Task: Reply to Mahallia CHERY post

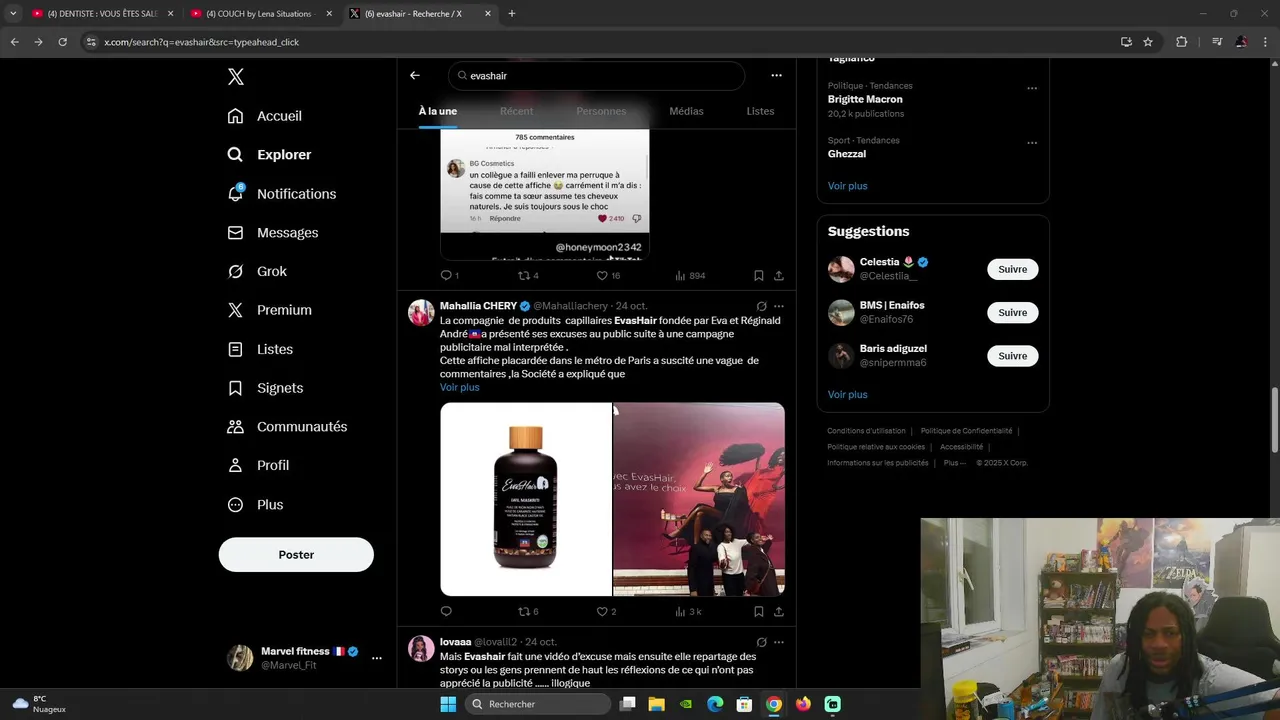Action: tap(446, 611)
